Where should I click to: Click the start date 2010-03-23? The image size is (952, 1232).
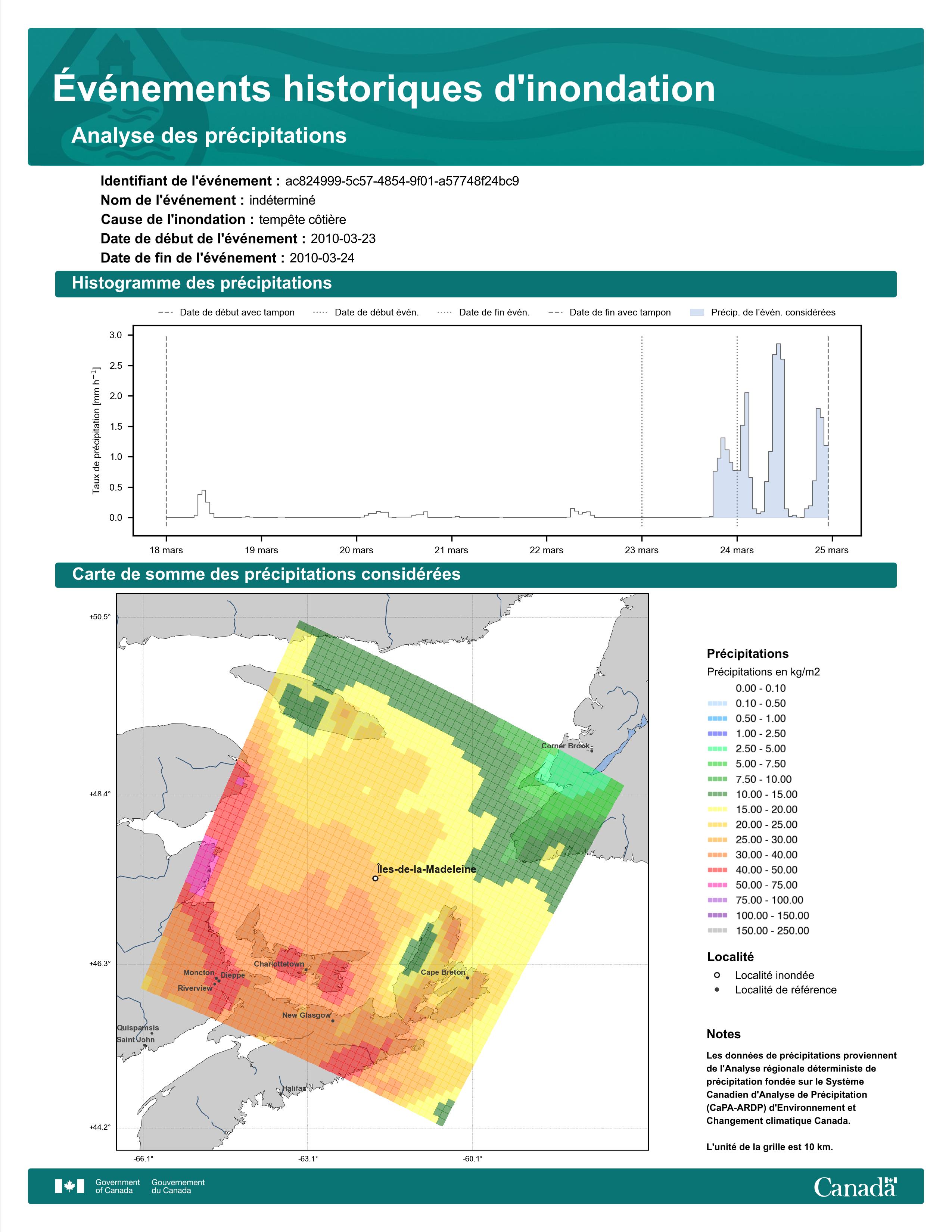pos(343,239)
